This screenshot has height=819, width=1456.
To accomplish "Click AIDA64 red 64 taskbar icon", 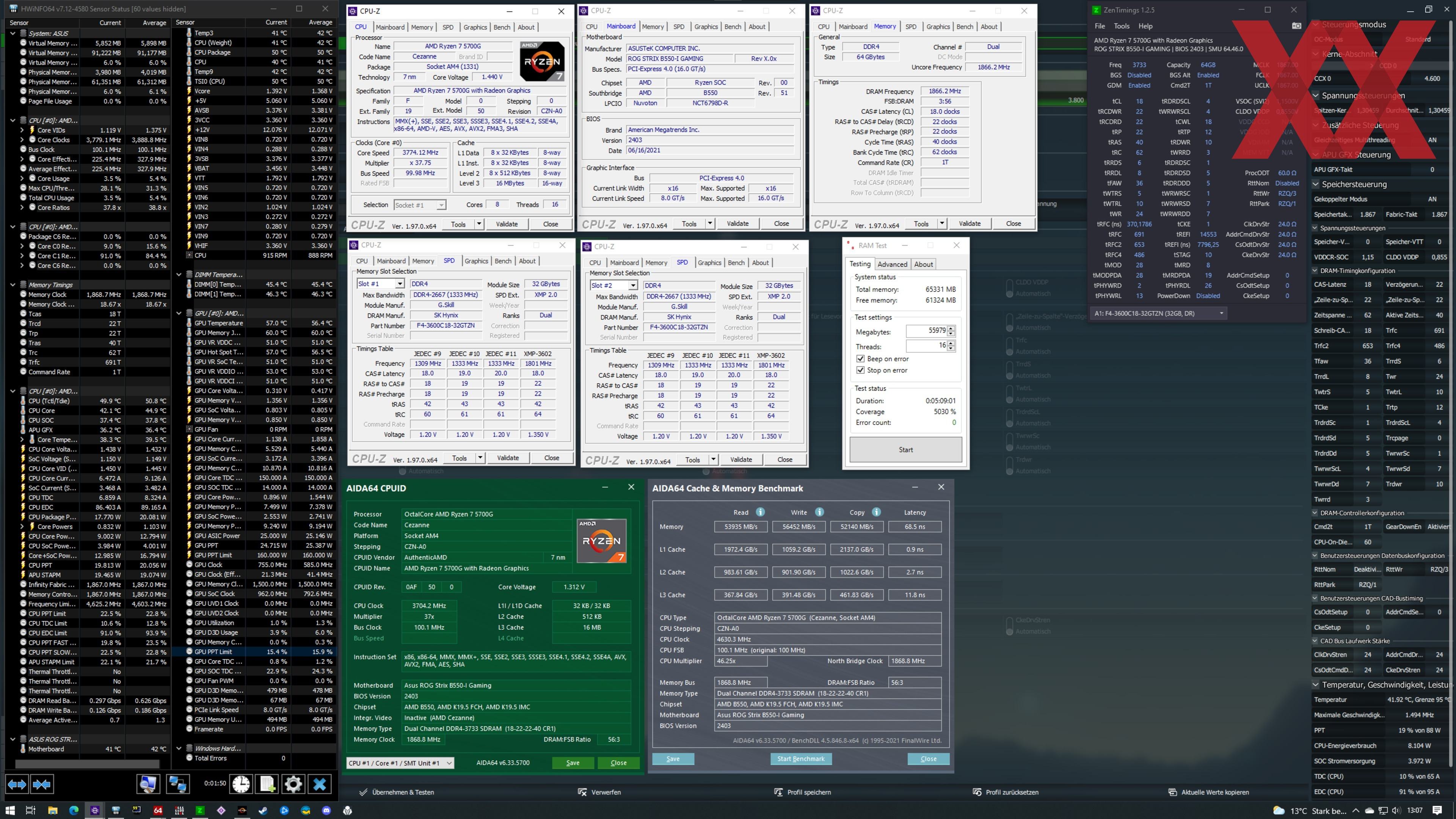I will pos(158,811).
